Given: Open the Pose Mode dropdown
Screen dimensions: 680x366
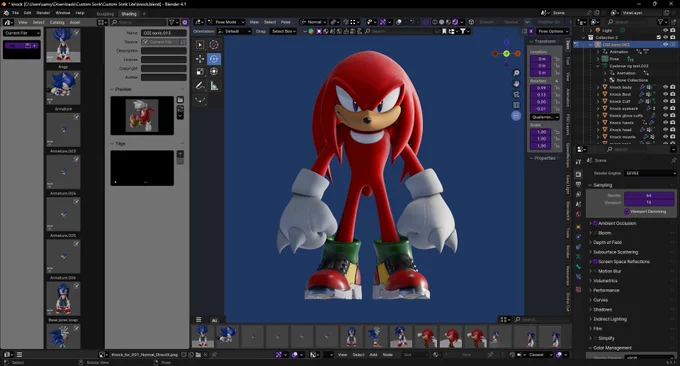Looking at the screenshot, I should [x=226, y=22].
